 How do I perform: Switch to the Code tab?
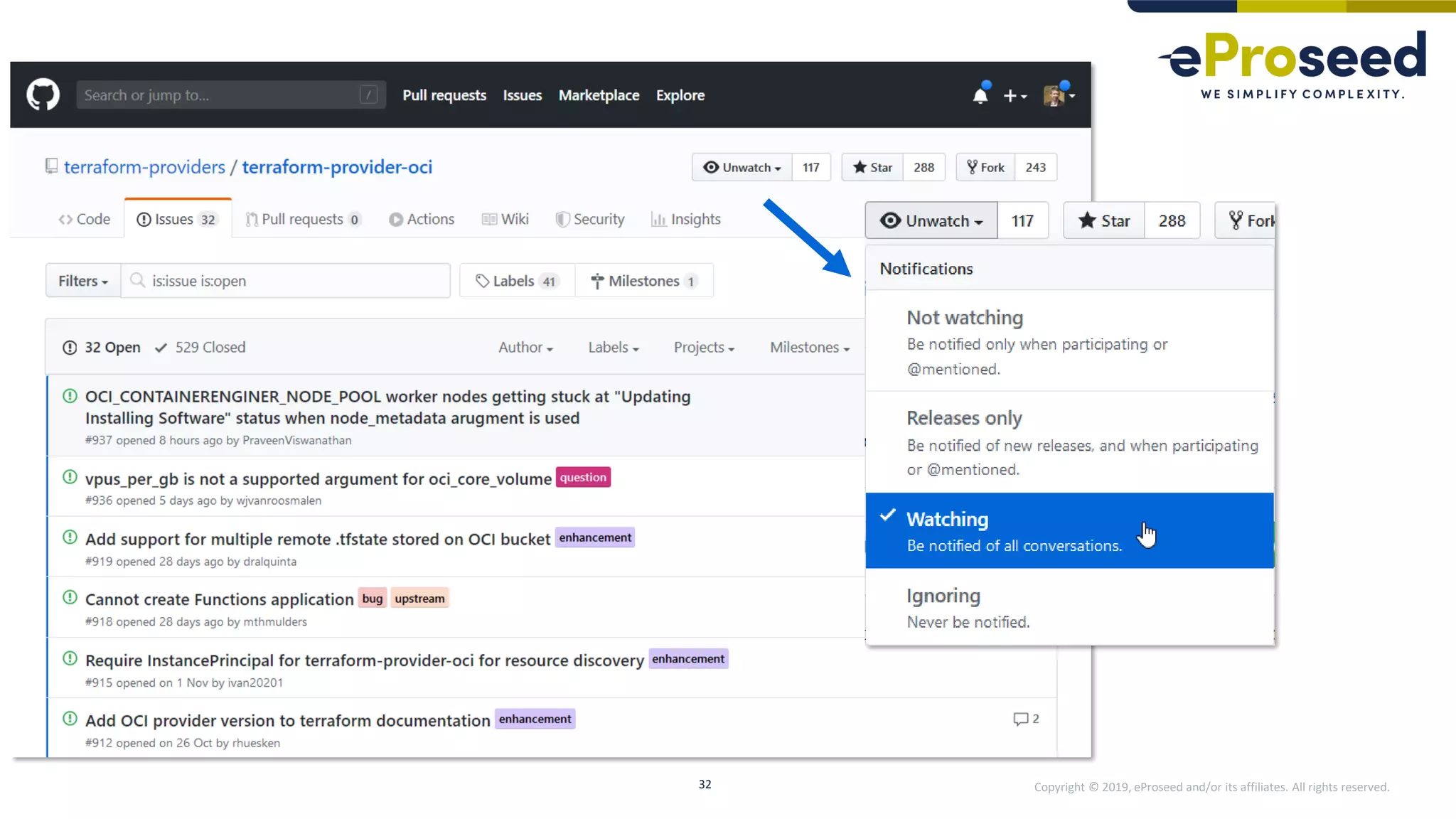point(85,219)
